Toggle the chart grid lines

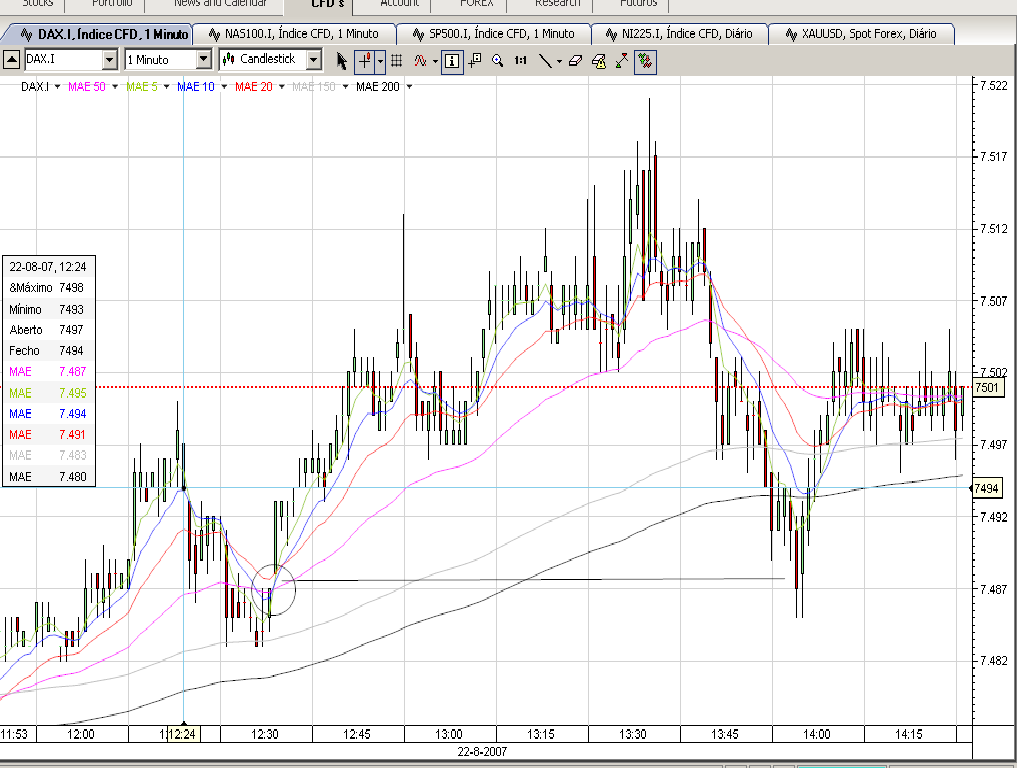point(396,60)
